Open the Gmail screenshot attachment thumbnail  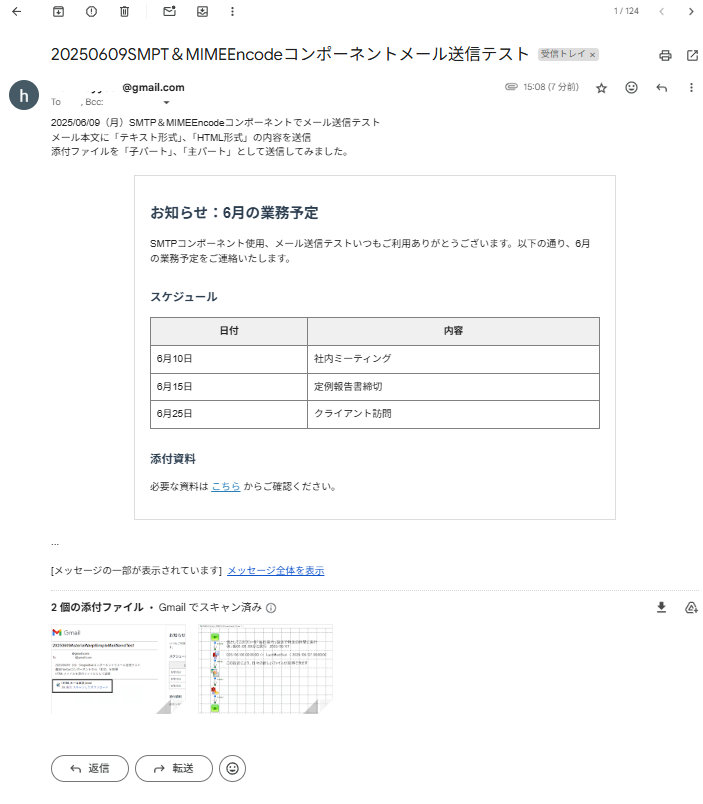pyautogui.click(x=118, y=669)
